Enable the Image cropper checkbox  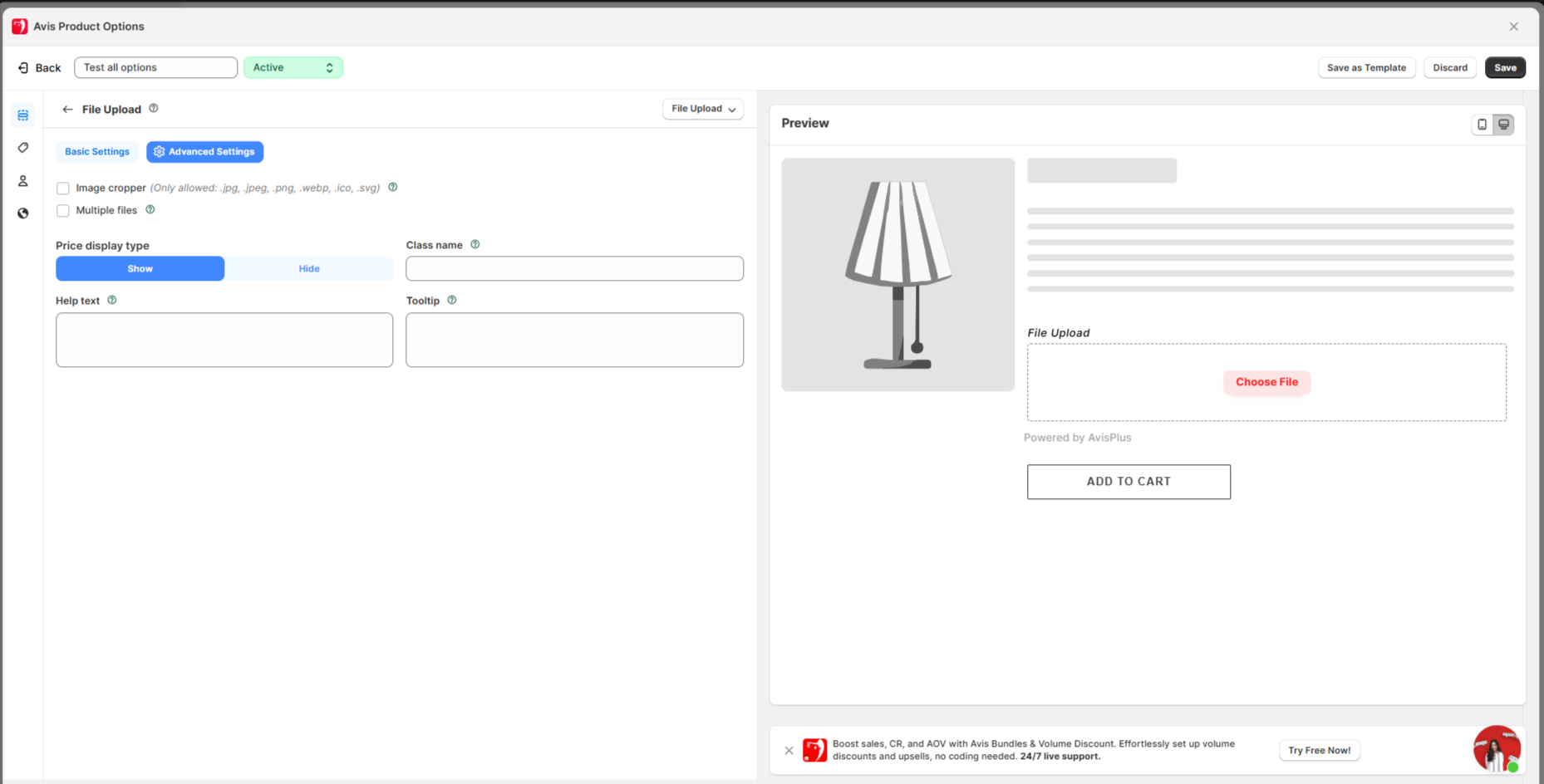(63, 189)
